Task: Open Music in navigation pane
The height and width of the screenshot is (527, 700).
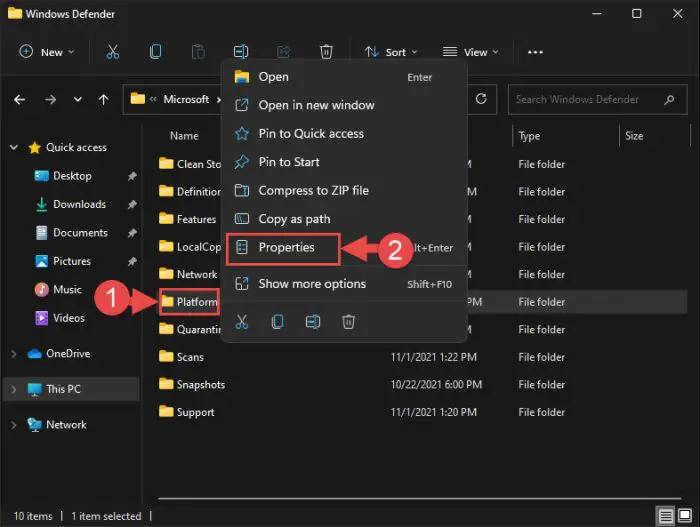Action: pyautogui.click(x=67, y=289)
